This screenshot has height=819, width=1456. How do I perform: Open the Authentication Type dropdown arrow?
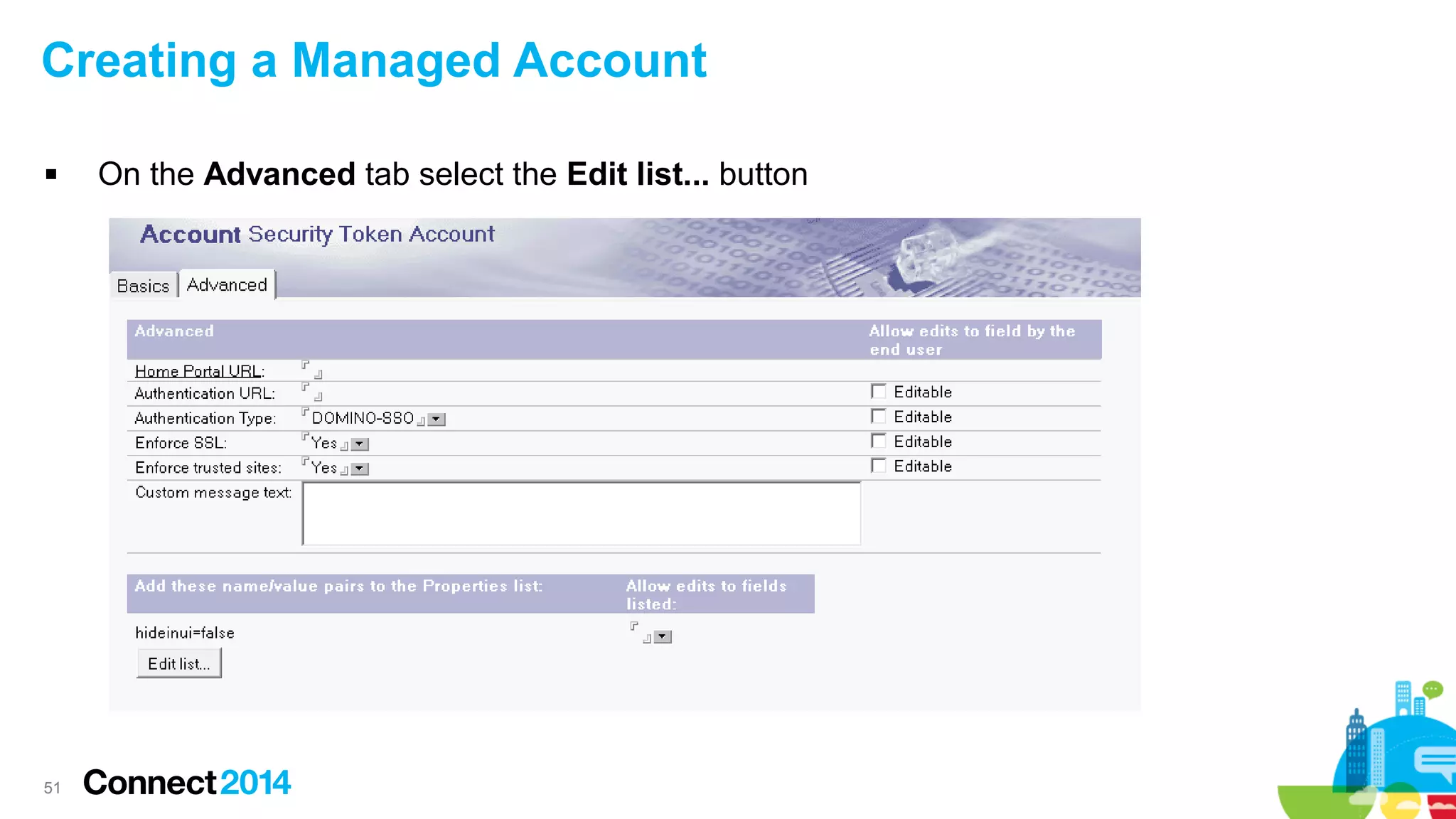pos(437,419)
